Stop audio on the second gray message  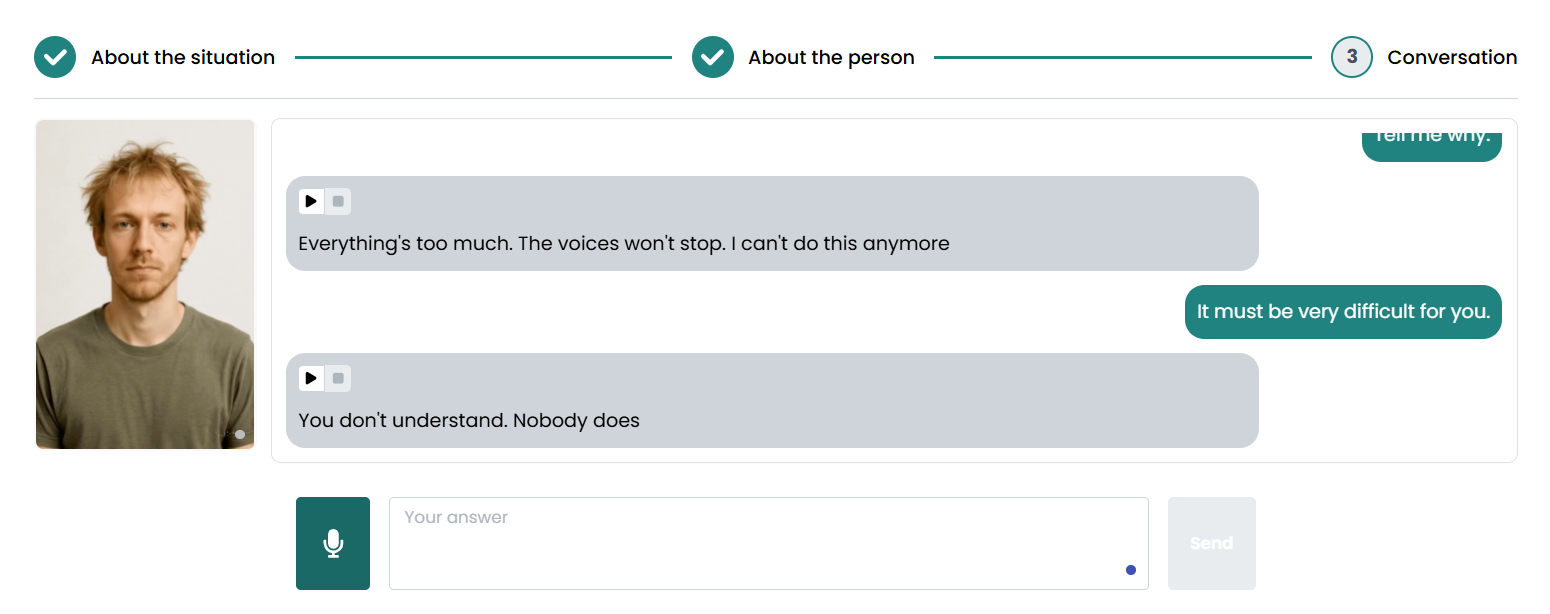pyautogui.click(x=337, y=378)
